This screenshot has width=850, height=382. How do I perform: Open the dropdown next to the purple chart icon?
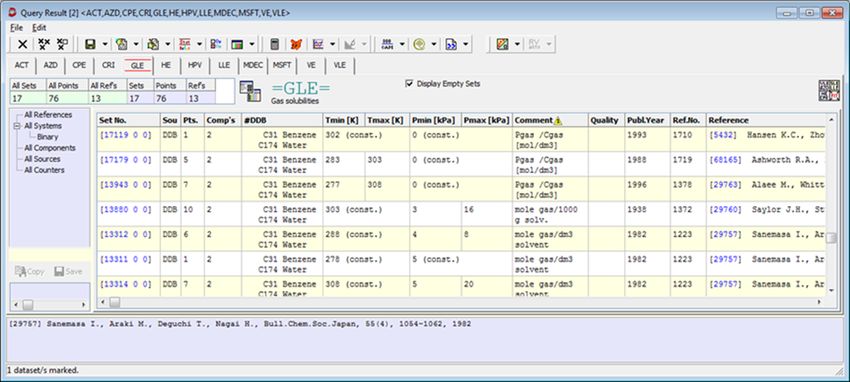tap(332, 44)
